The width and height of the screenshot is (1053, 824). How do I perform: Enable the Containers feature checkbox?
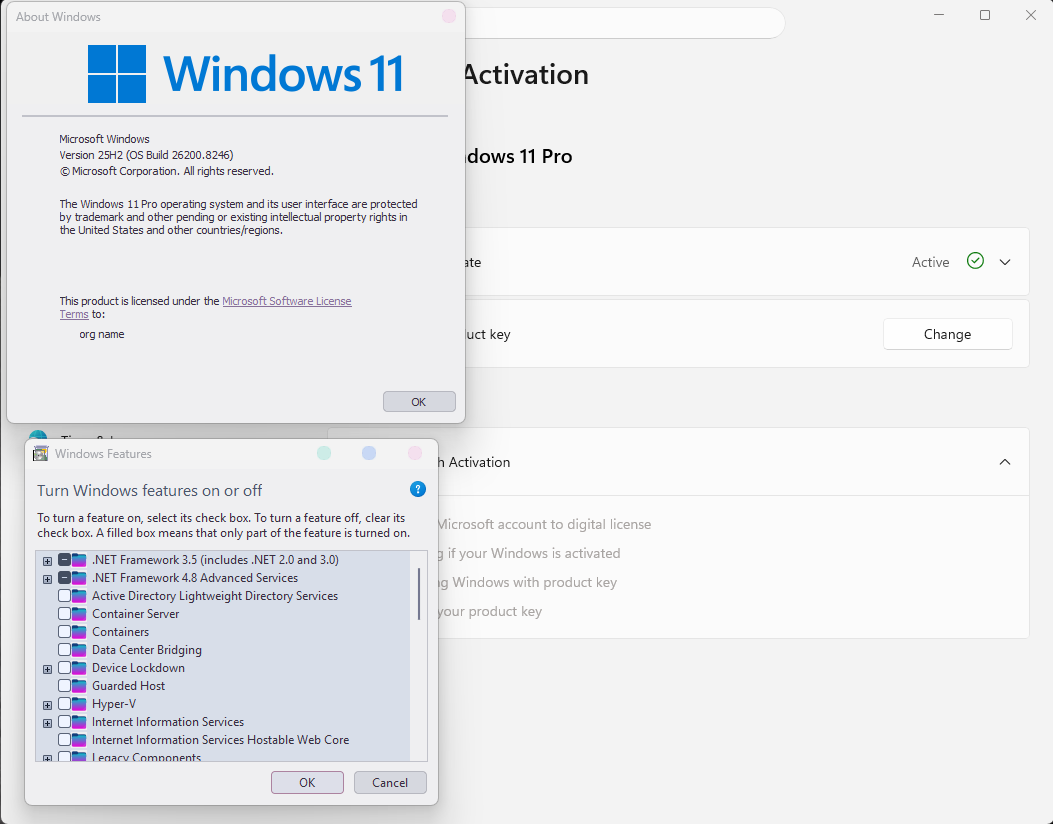64,632
